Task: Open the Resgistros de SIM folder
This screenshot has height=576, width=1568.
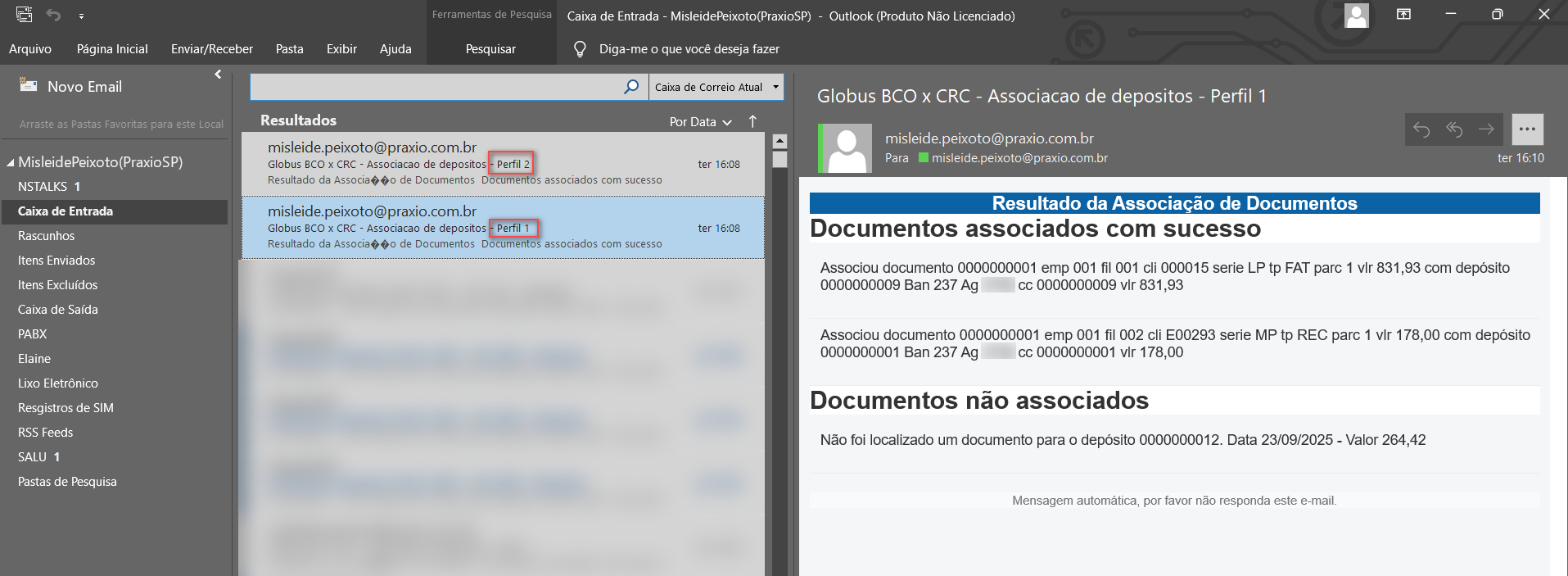Action: (114, 408)
